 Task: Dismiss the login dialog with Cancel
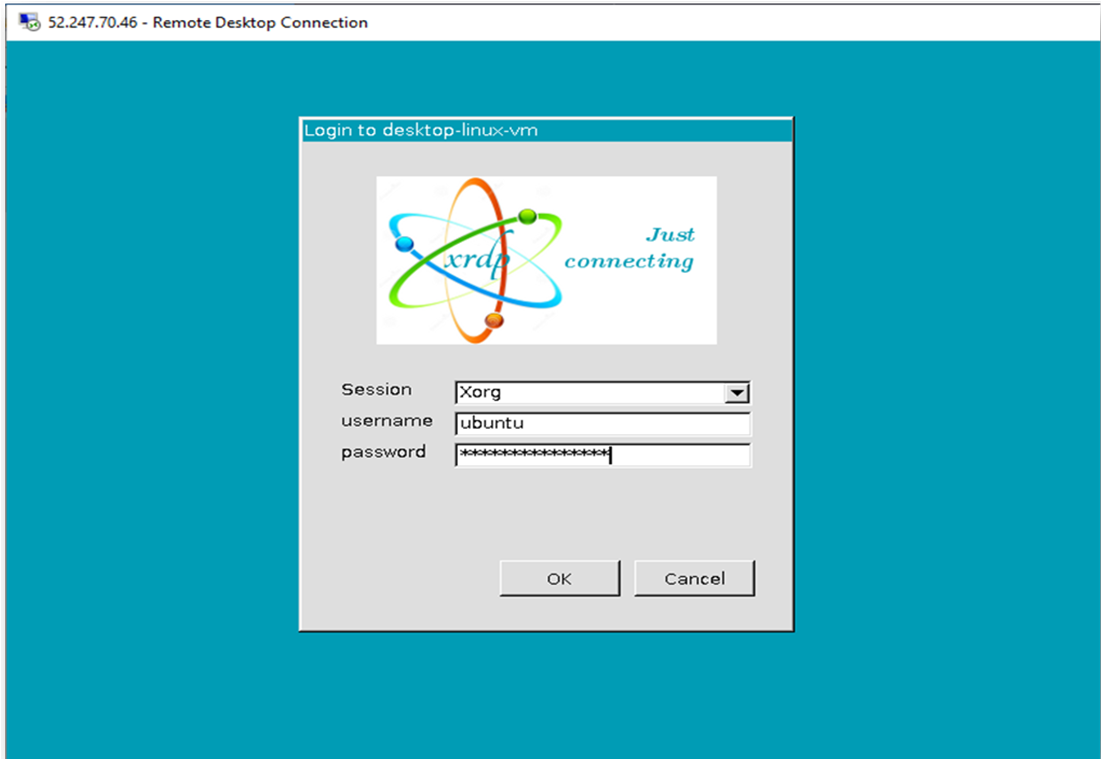(694, 578)
